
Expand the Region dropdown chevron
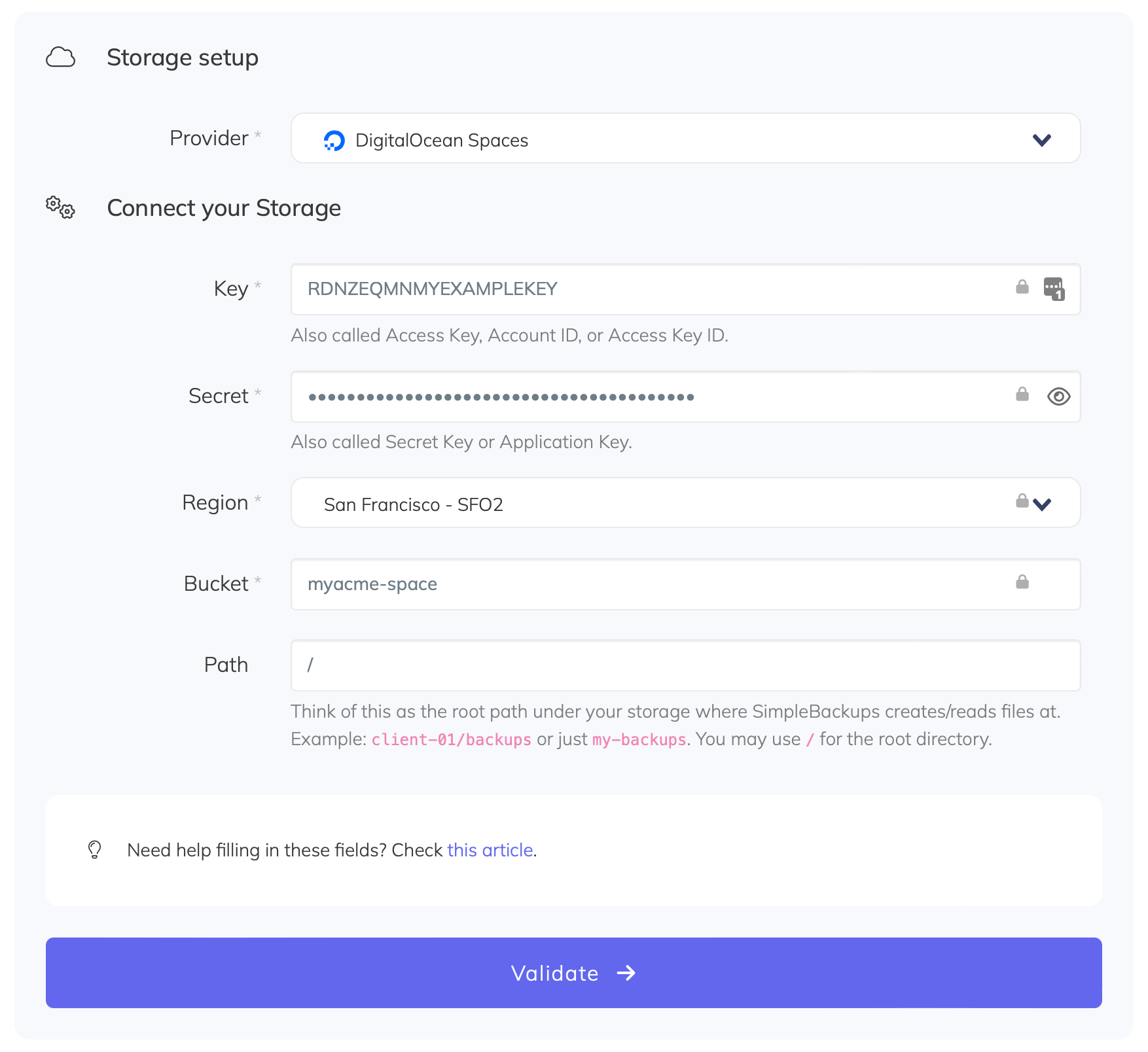point(1043,504)
